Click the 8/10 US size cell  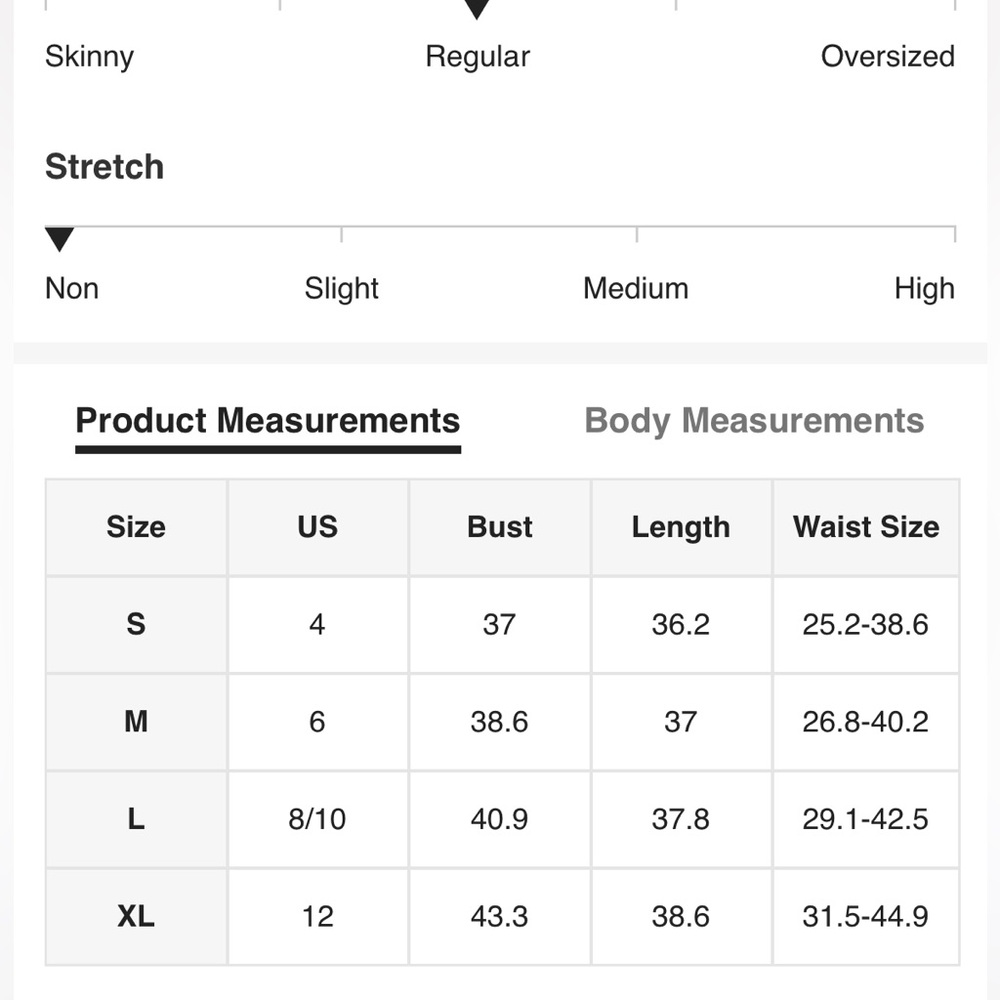coord(318,820)
